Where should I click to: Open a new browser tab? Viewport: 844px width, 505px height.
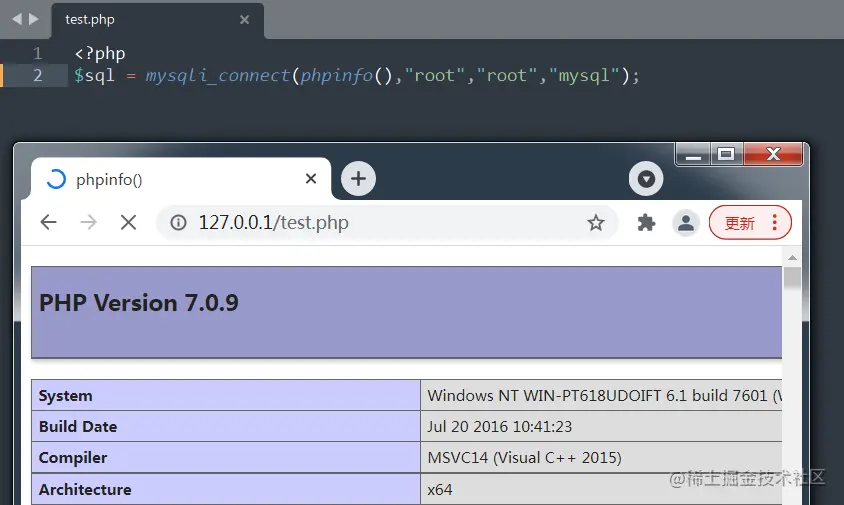(x=358, y=179)
